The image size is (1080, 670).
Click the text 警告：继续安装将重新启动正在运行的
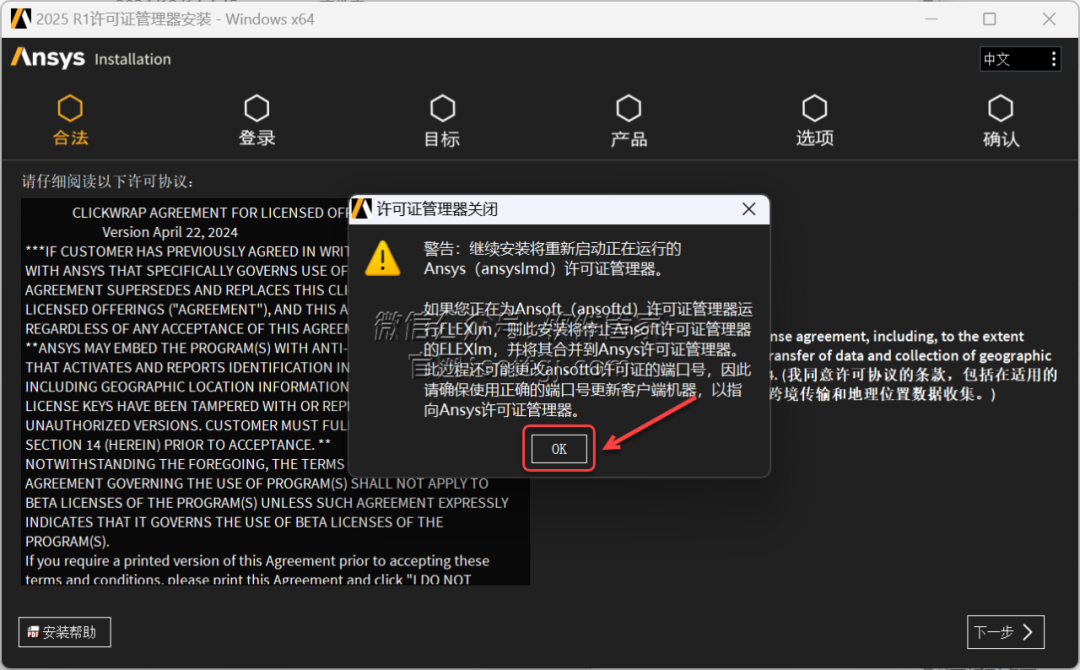pyautogui.click(x=552, y=249)
